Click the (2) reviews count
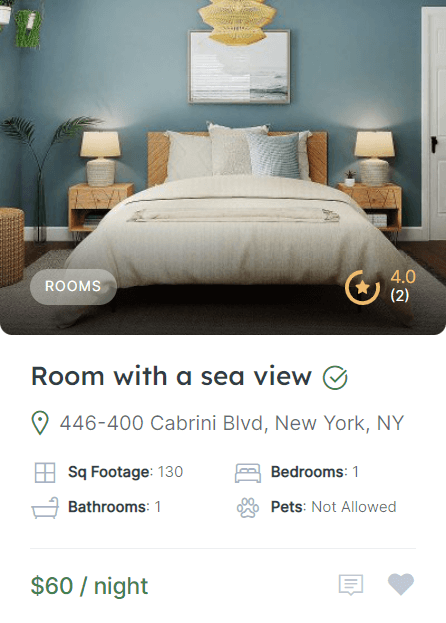446x623 pixels. coord(400,295)
